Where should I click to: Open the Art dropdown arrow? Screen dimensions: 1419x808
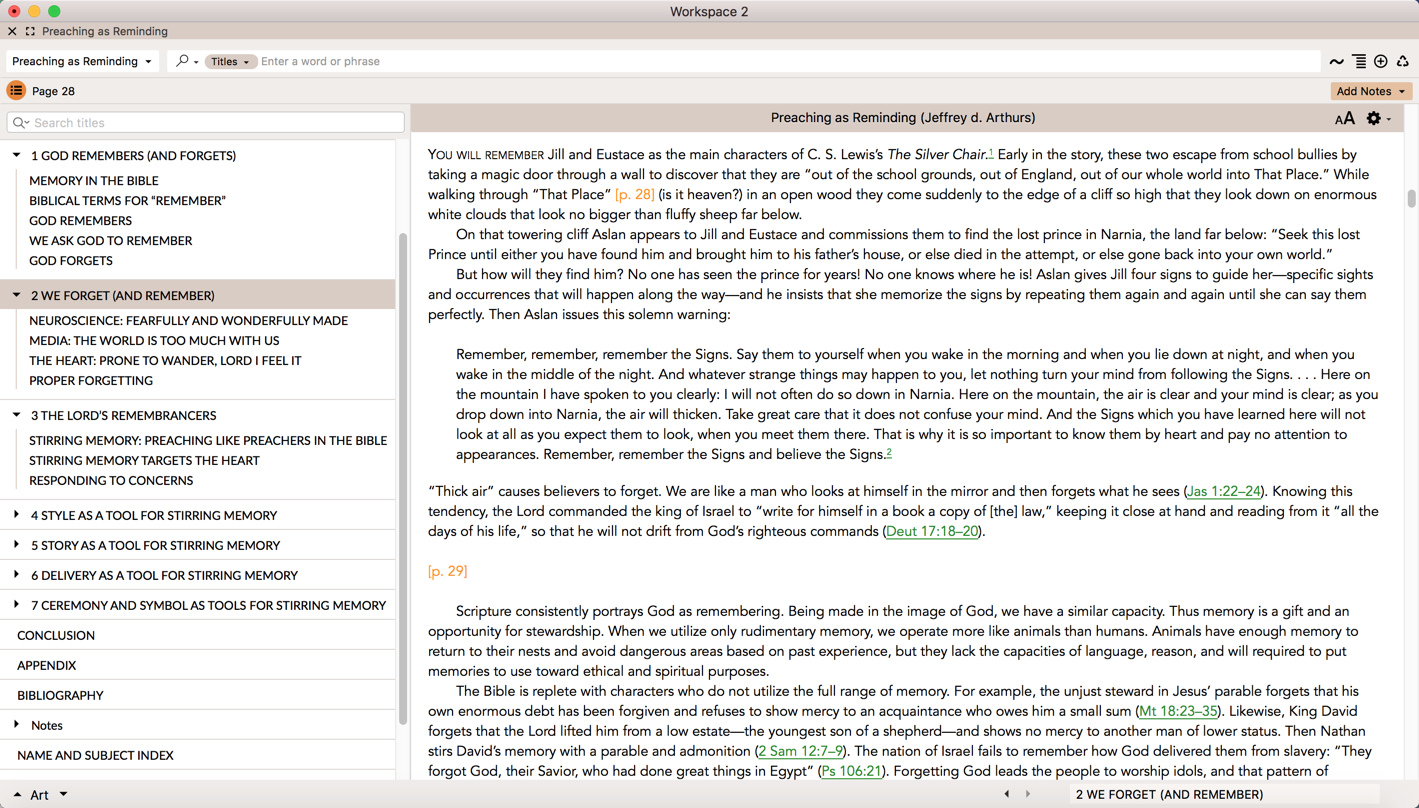63,795
